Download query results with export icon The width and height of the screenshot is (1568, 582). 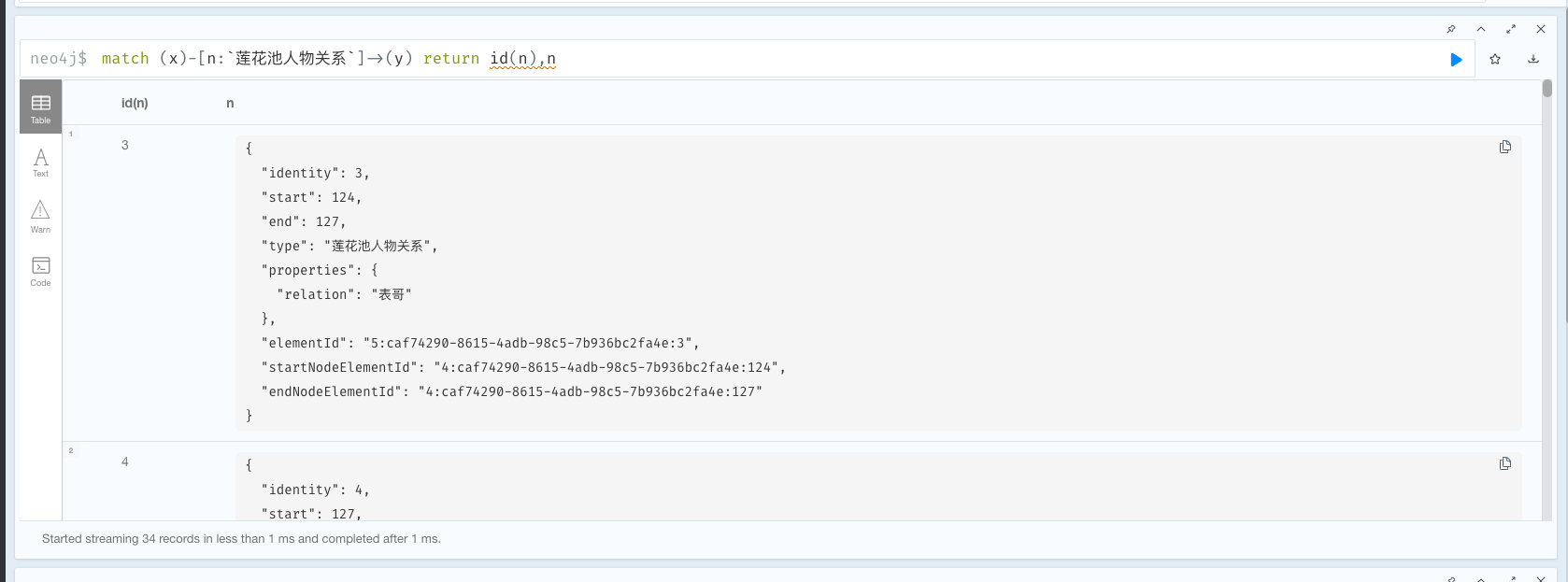tap(1533, 59)
